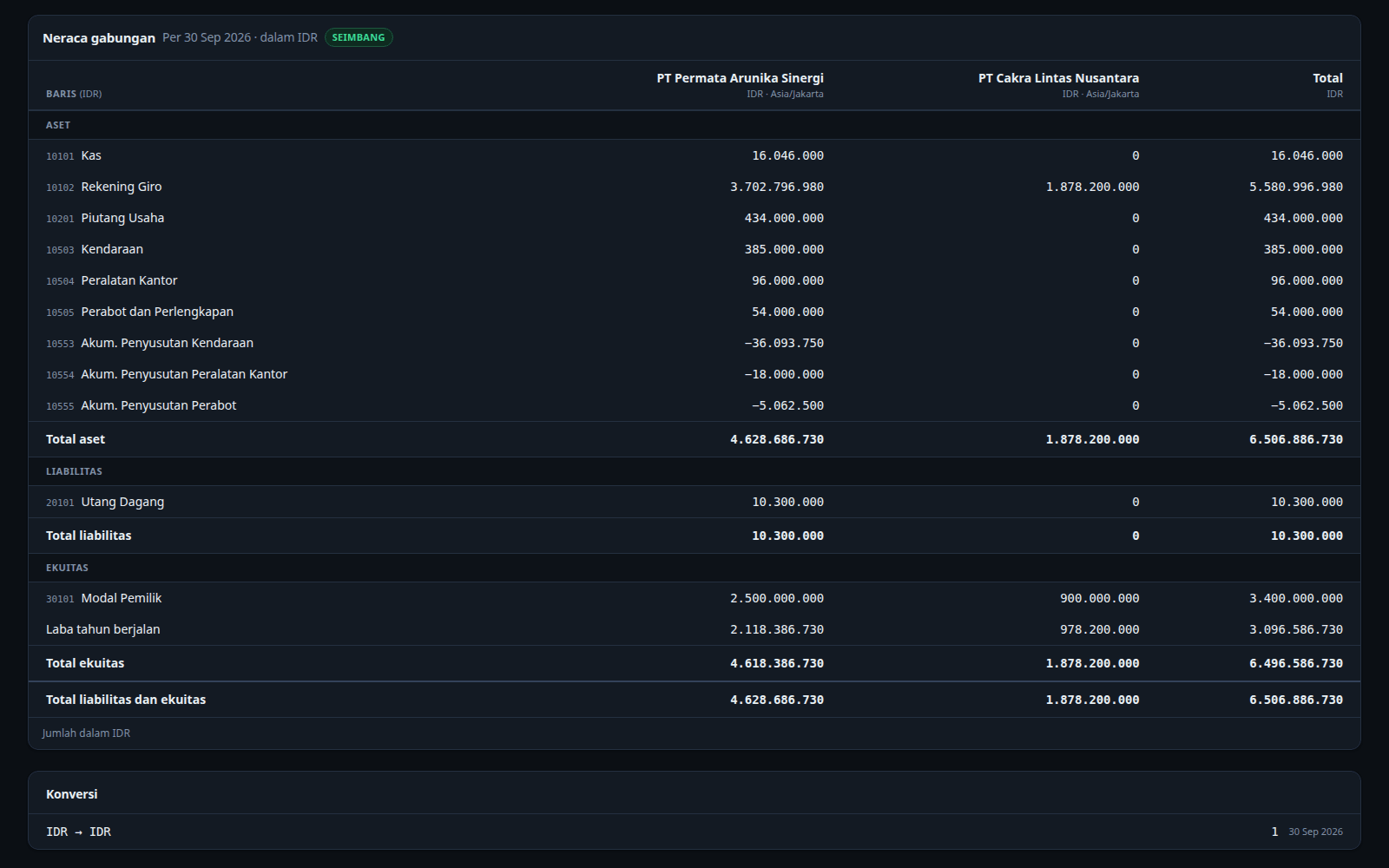The height and width of the screenshot is (868, 1389).
Task: Open the Rekening Giro account row
Action: tap(694, 187)
